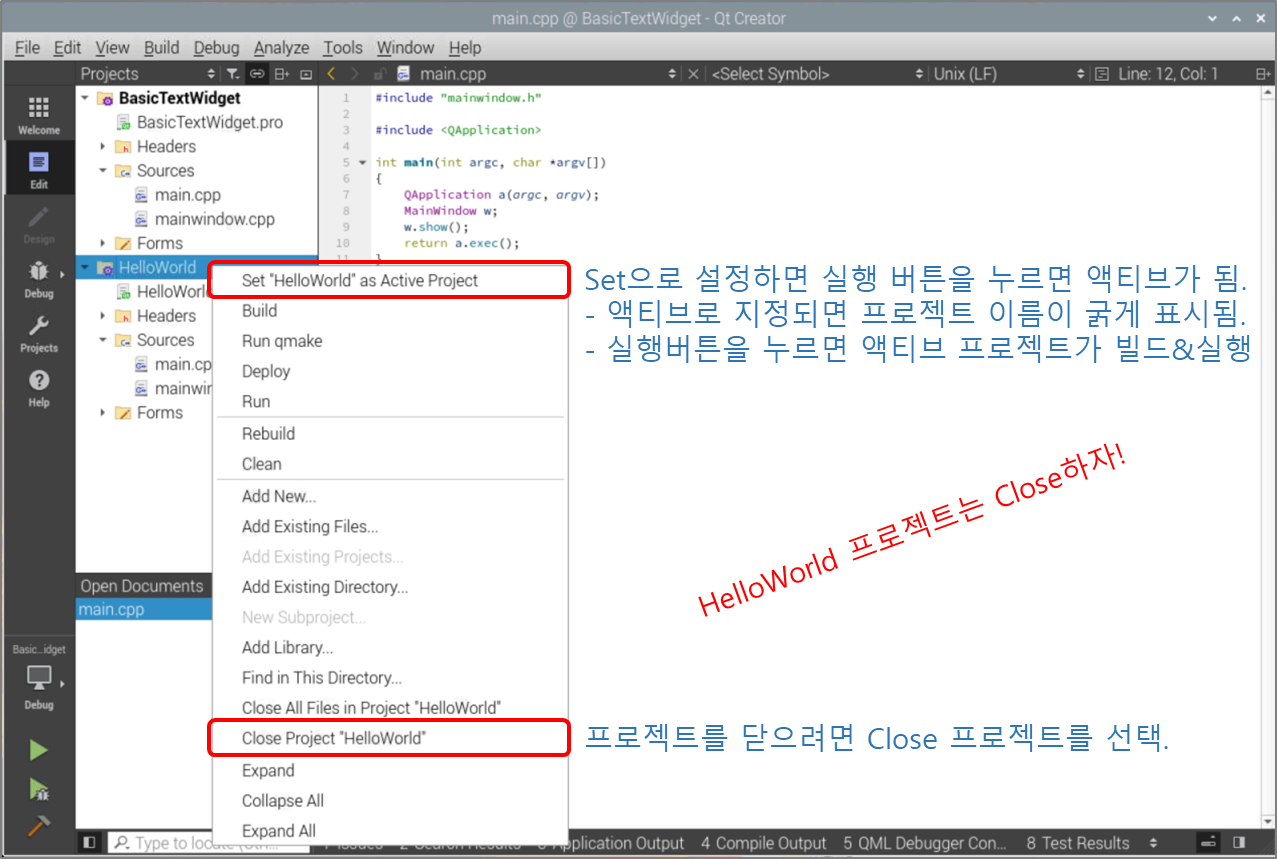Open output pane selector arrows in status bar
The width and height of the screenshot is (1277, 859).
point(1154,843)
